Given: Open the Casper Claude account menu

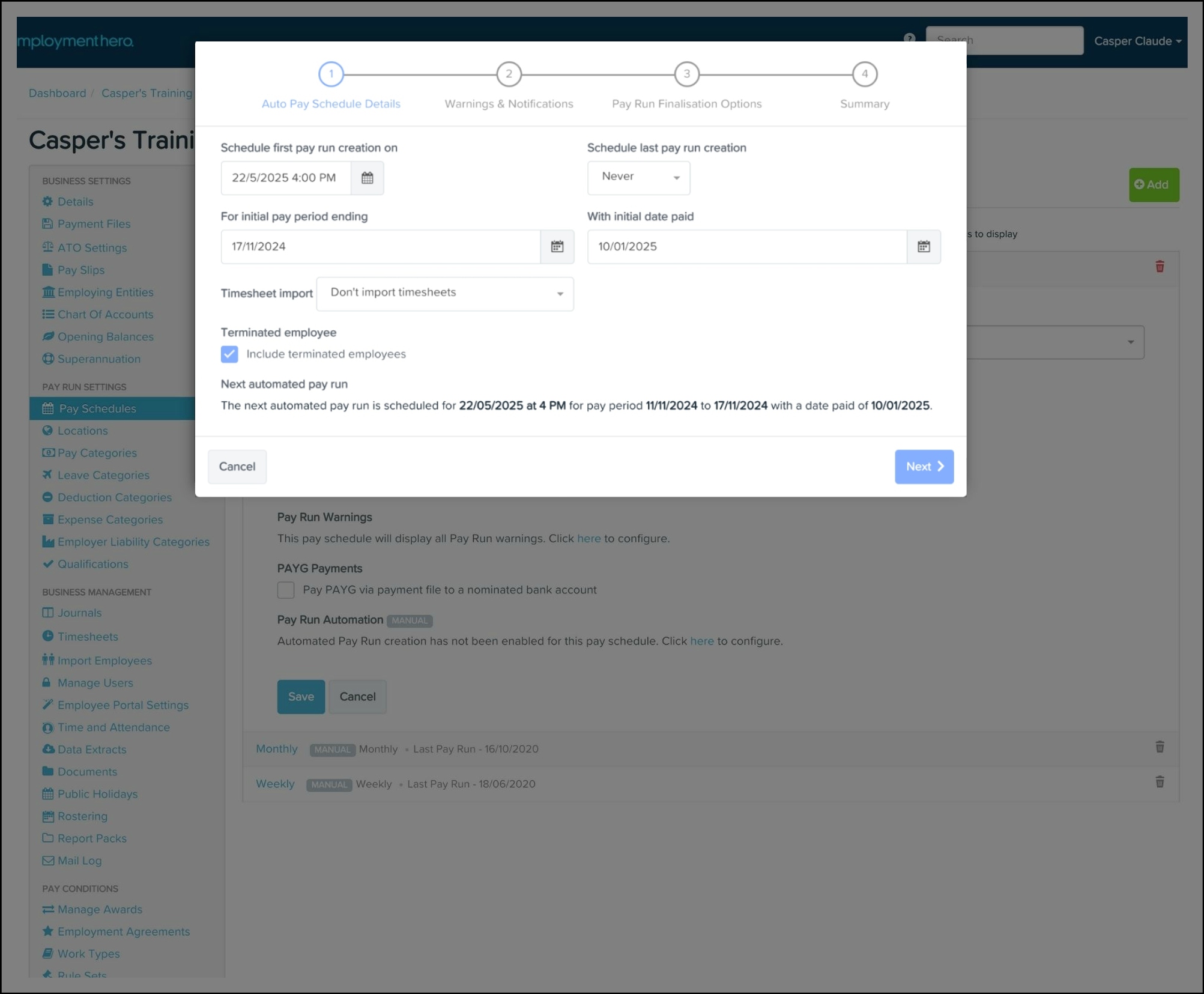Looking at the screenshot, I should (x=1136, y=41).
